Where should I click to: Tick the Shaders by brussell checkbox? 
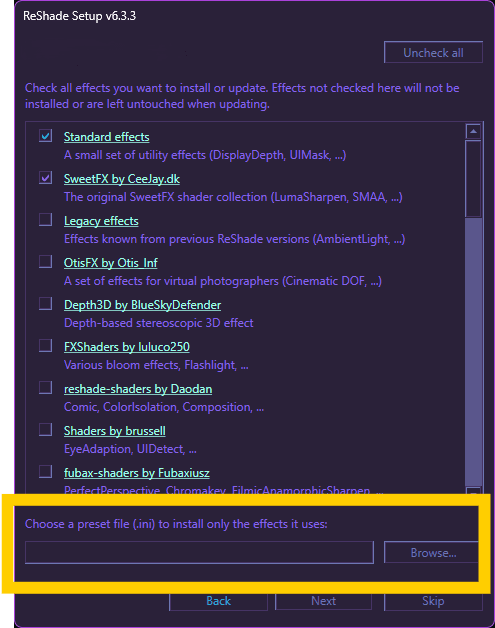[45, 430]
